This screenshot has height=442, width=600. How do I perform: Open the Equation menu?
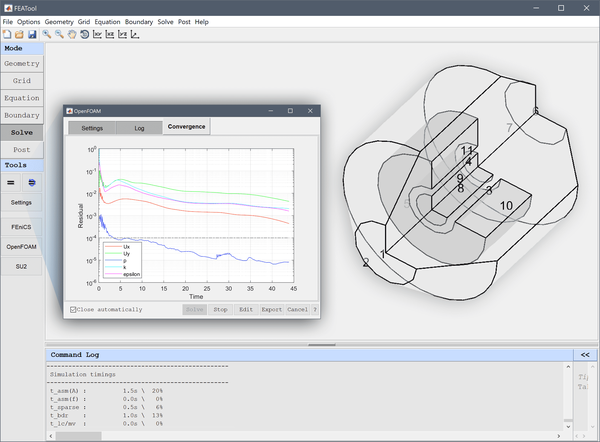(108, 22)
